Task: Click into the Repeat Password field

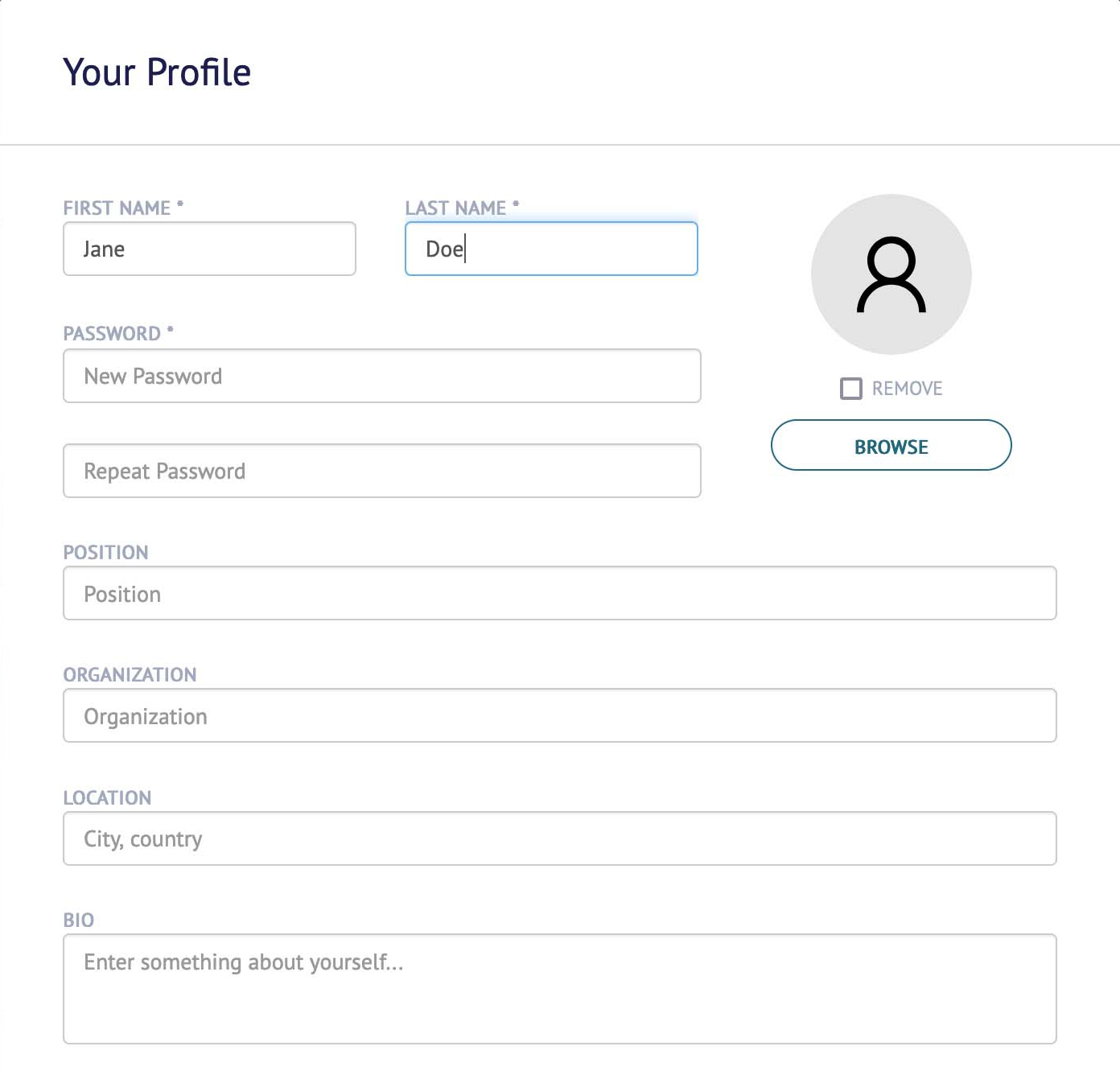Action: tap(382, 471)
